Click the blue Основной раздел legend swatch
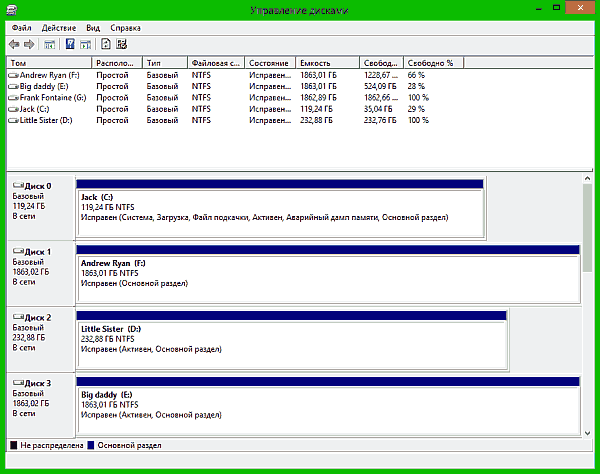600x474 pixels. pos(93,445)
